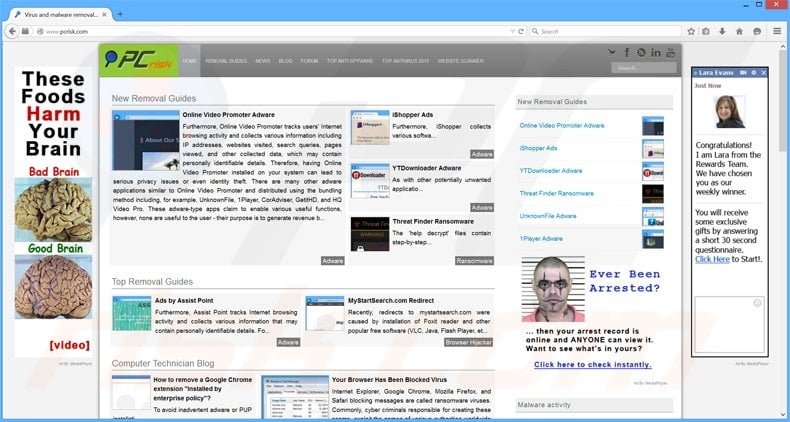
Task: Select iShopper Ads in sidebar list
Action: pyautogui.click(x=539, y=148)
